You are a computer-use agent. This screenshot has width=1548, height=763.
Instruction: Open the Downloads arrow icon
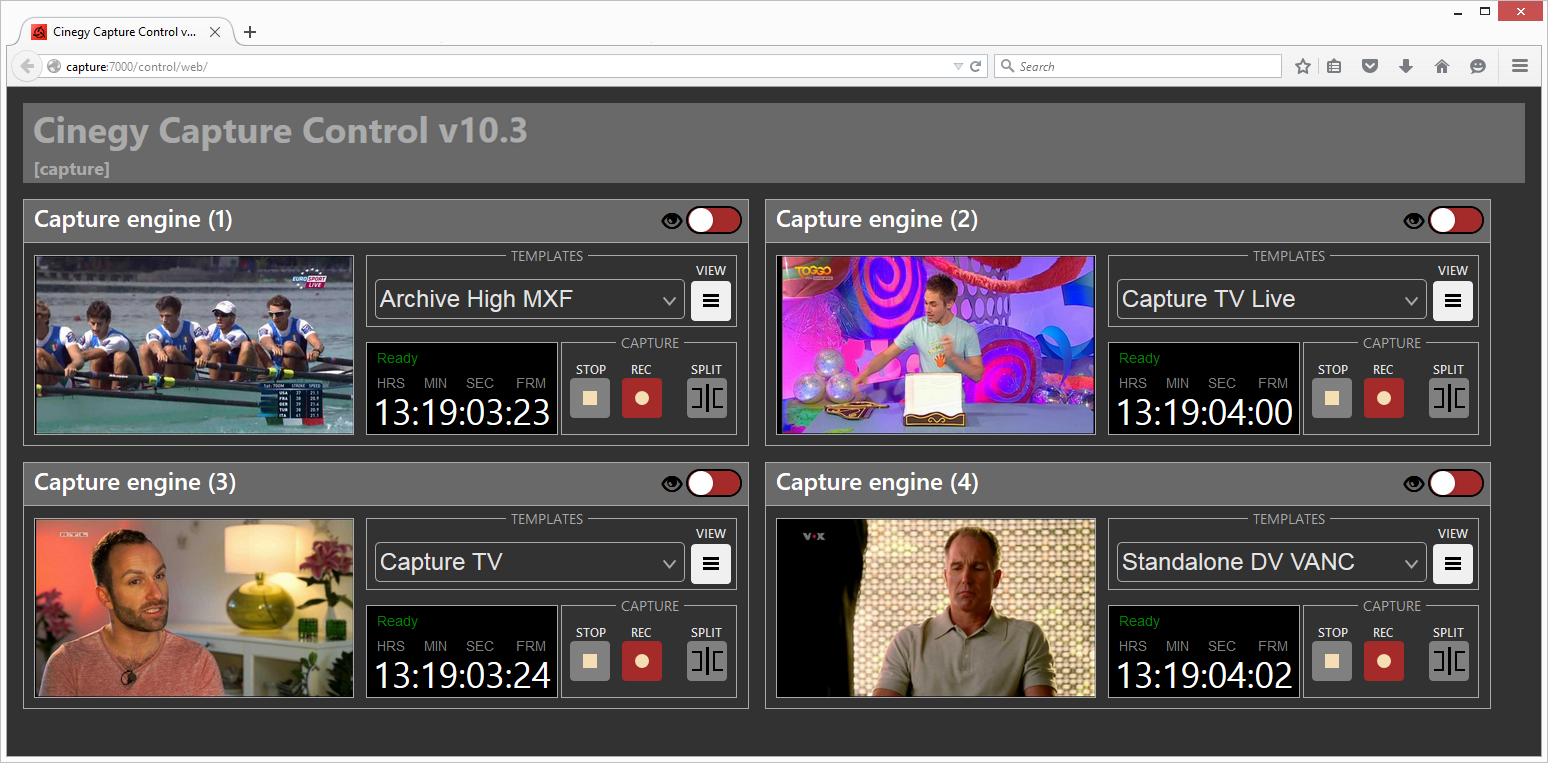pyautogui.click(x=1406, y=66)
